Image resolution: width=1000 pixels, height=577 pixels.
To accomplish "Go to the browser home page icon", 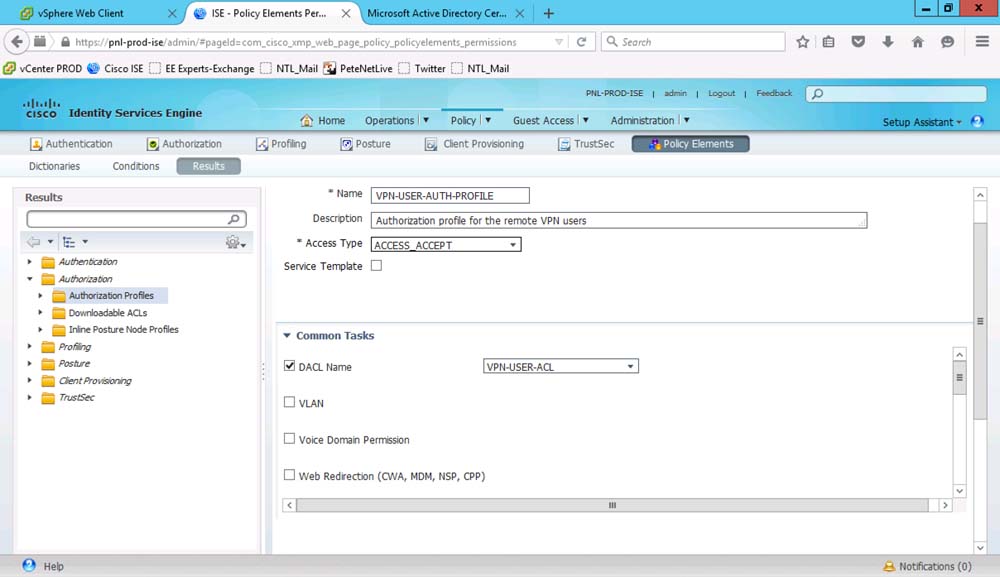I will pos(918,42).
